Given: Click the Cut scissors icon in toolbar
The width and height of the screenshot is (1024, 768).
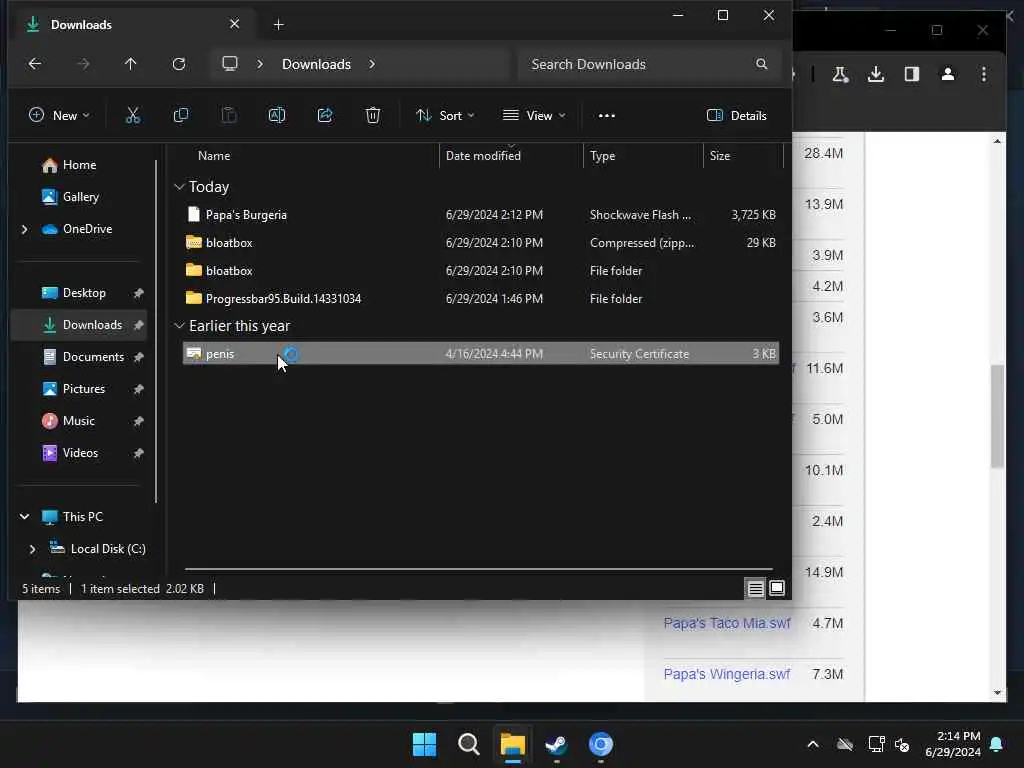Looking at the screenshot, I should pyautogui.click(x=133, y=116).
